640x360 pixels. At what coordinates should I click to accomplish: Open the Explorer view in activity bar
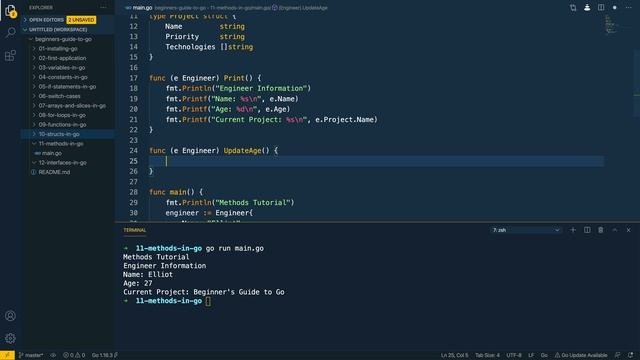(10, 11)
